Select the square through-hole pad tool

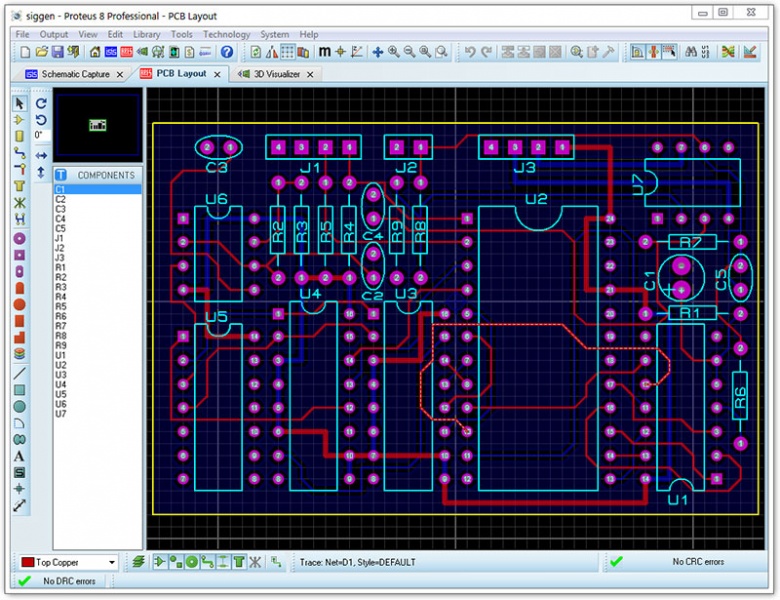(19, 255)
